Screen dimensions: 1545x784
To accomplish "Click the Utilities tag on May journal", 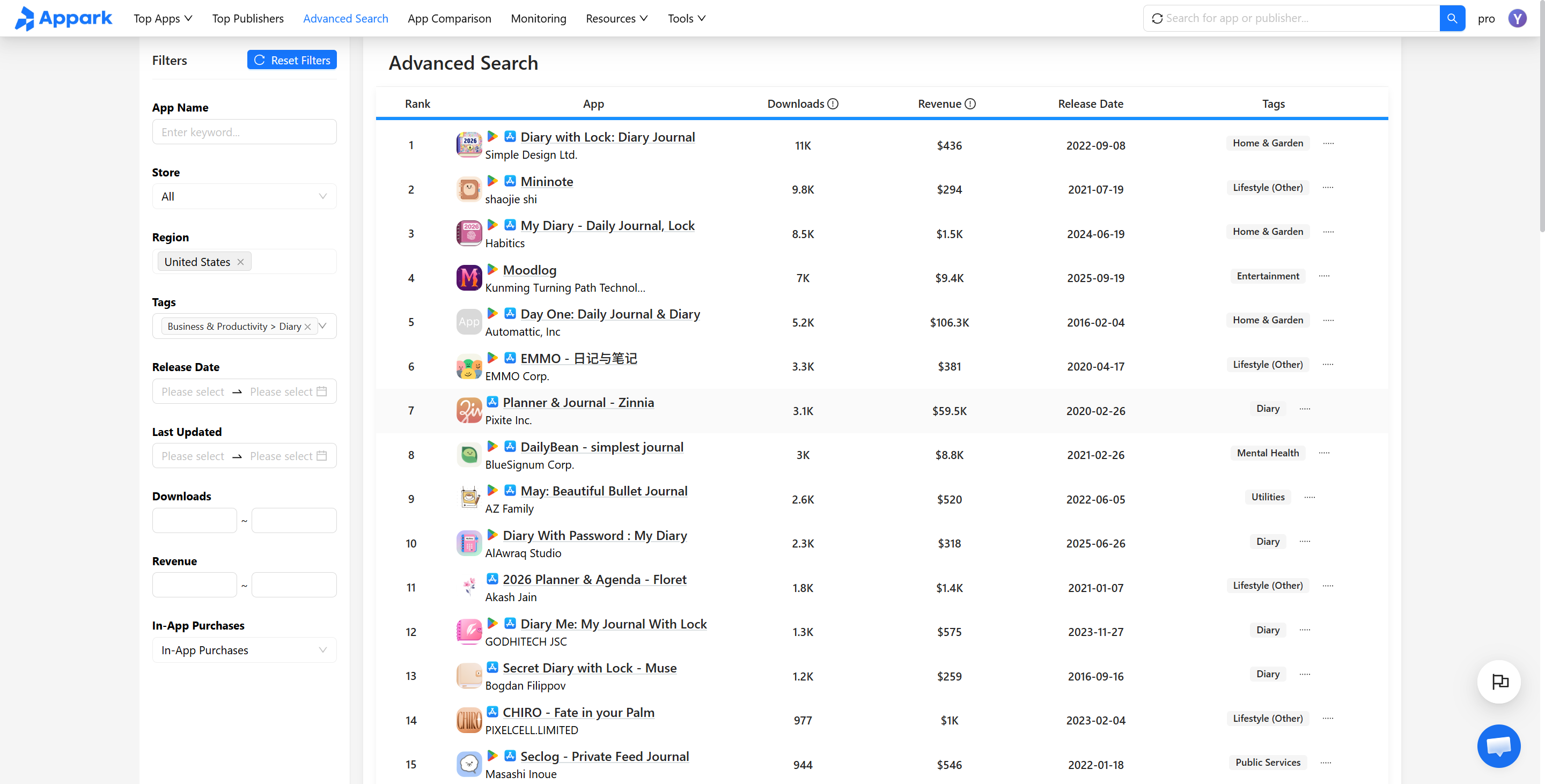I will pyautogui.click(x=1268, y=497).
